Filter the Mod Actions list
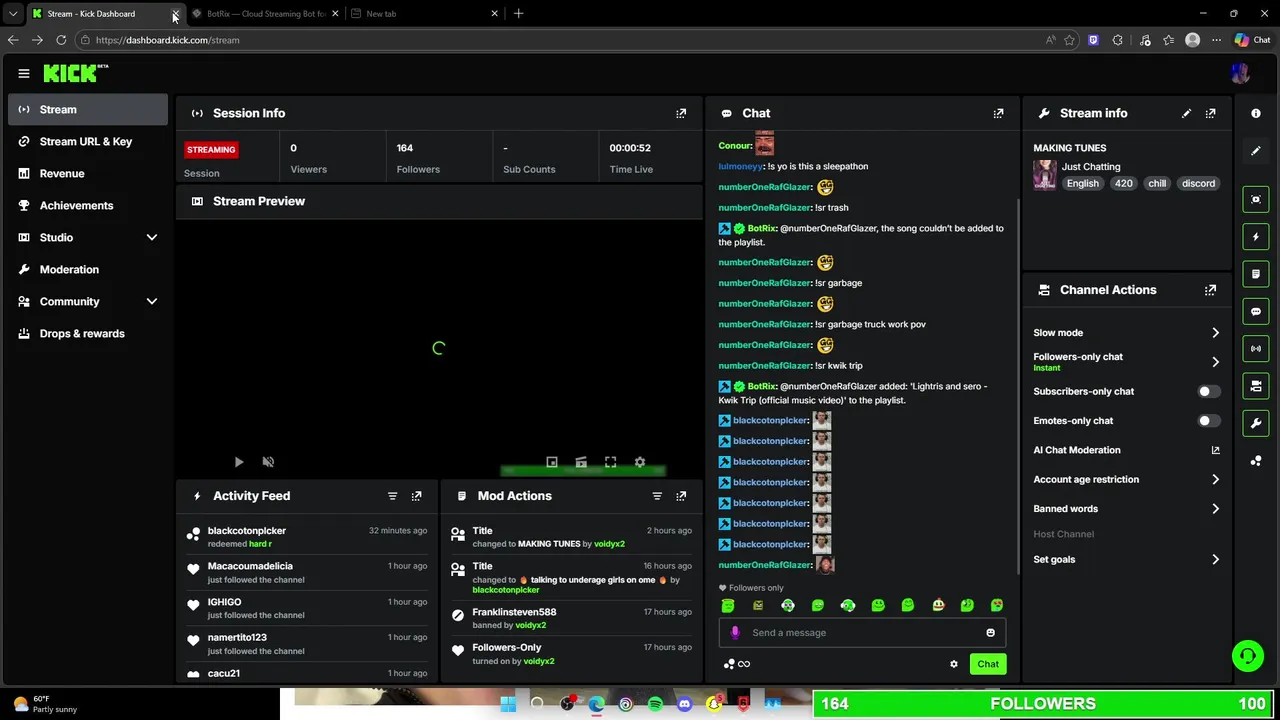The width and height of the screenshot is (1280, 720). (657, 496)
